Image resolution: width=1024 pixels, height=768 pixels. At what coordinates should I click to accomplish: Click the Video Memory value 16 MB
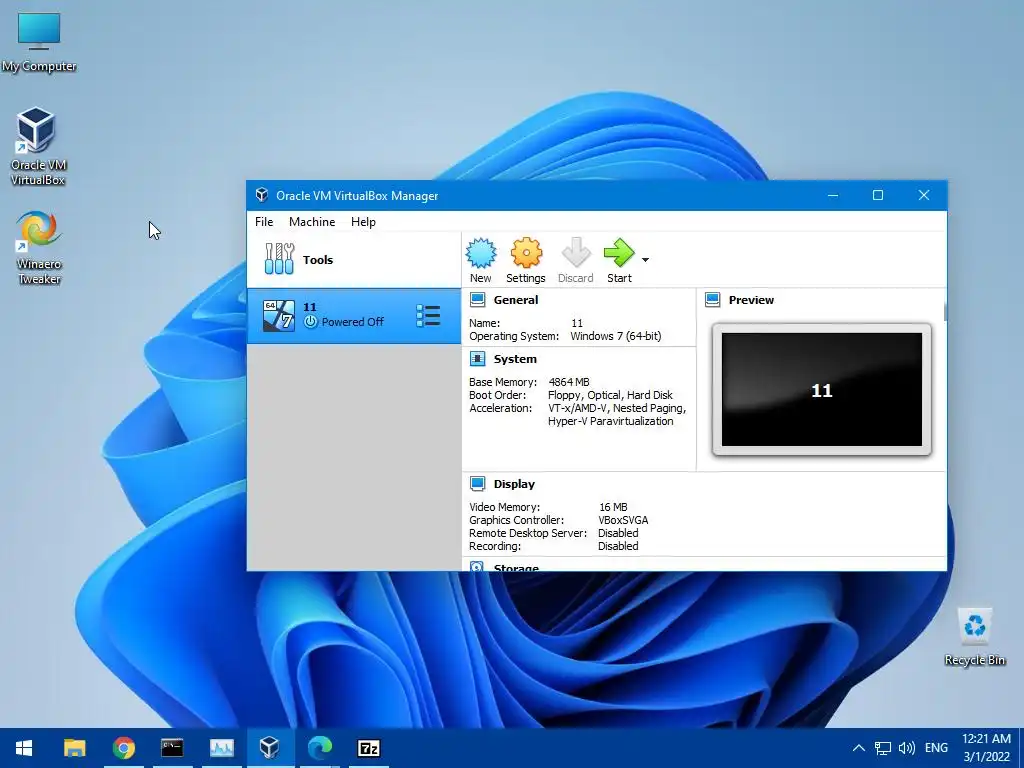pos(613,507)
